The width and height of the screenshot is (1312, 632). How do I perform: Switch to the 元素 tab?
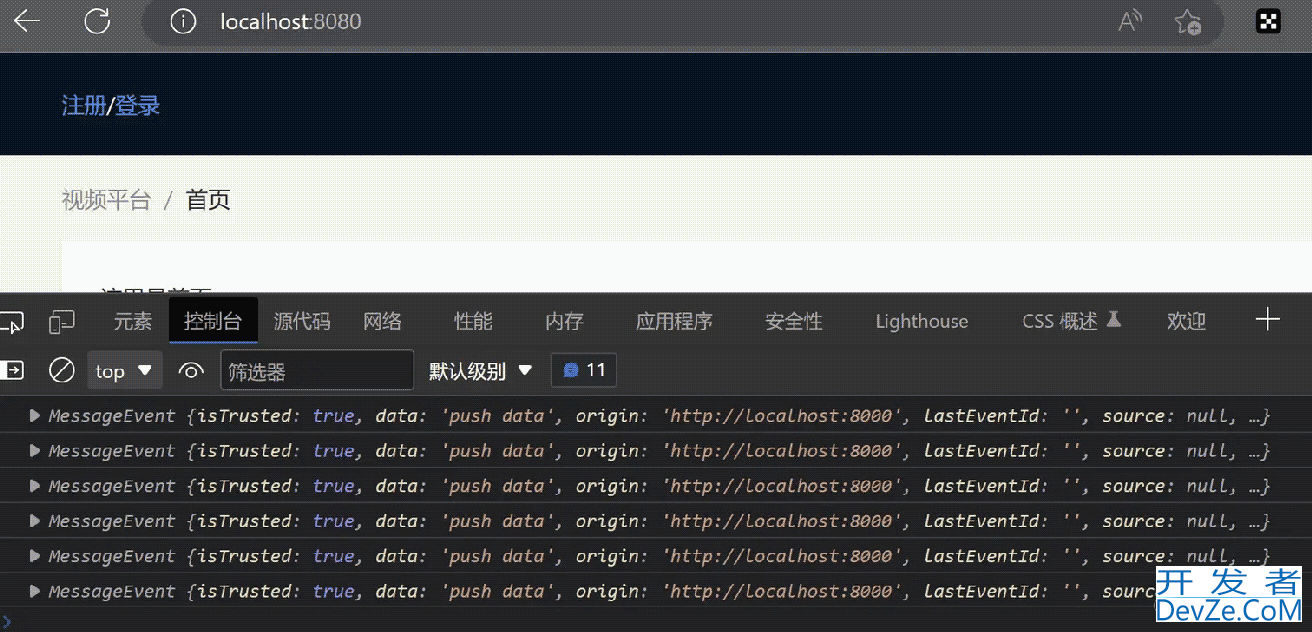(x=133, y=321)
